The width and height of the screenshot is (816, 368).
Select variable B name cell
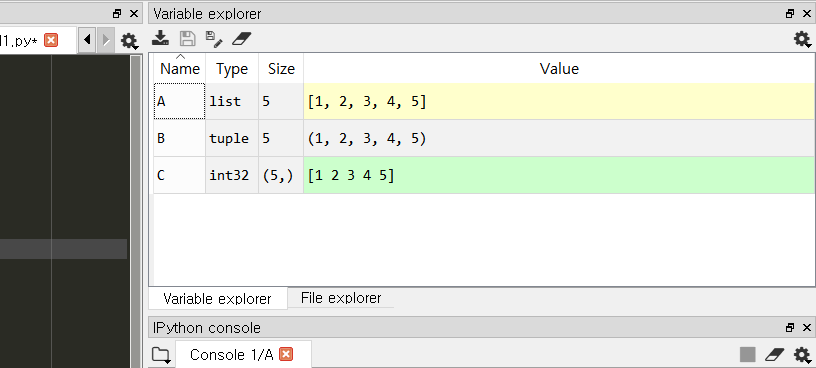(x=180, y=138)
